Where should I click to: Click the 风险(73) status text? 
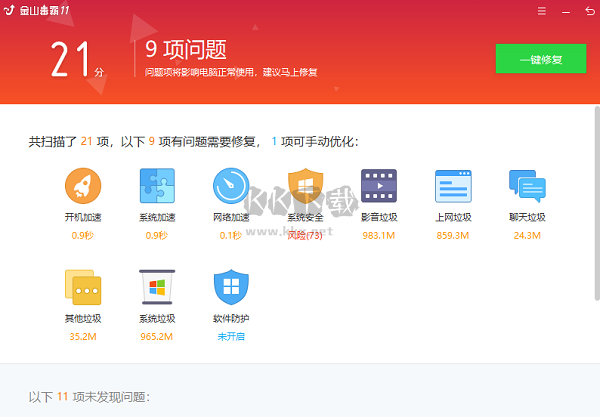(305, 235)
